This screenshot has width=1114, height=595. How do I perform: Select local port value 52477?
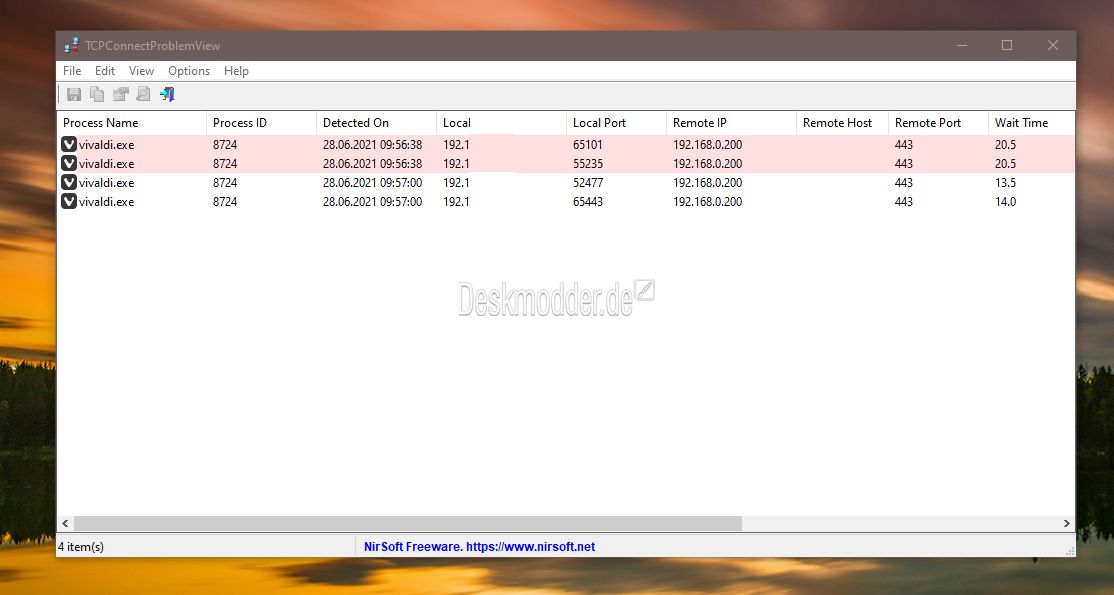coord(588,183)
